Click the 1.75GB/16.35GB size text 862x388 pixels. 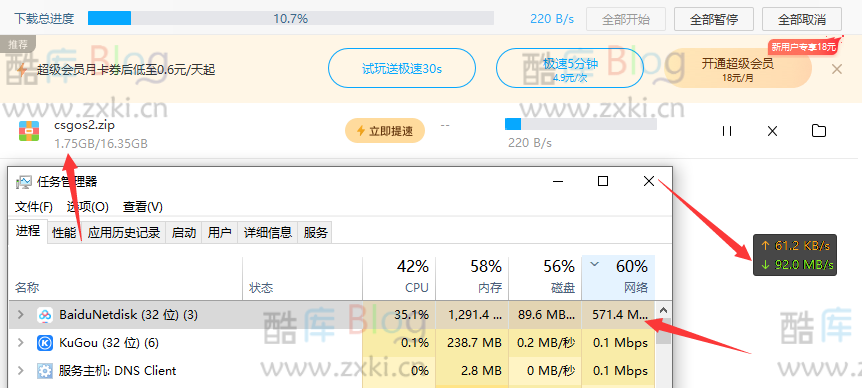pos(101,144)
